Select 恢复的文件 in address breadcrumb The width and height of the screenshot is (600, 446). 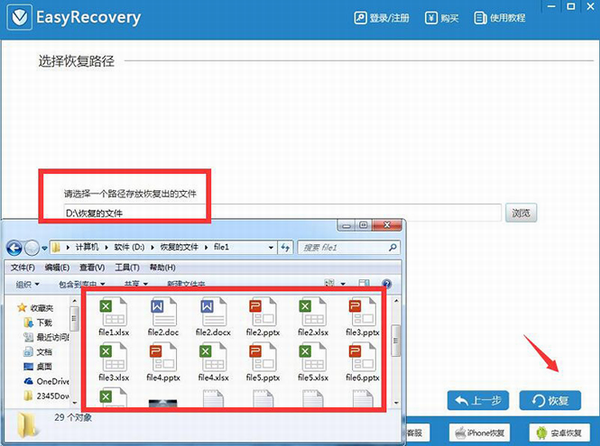click(x=179, y=247)
